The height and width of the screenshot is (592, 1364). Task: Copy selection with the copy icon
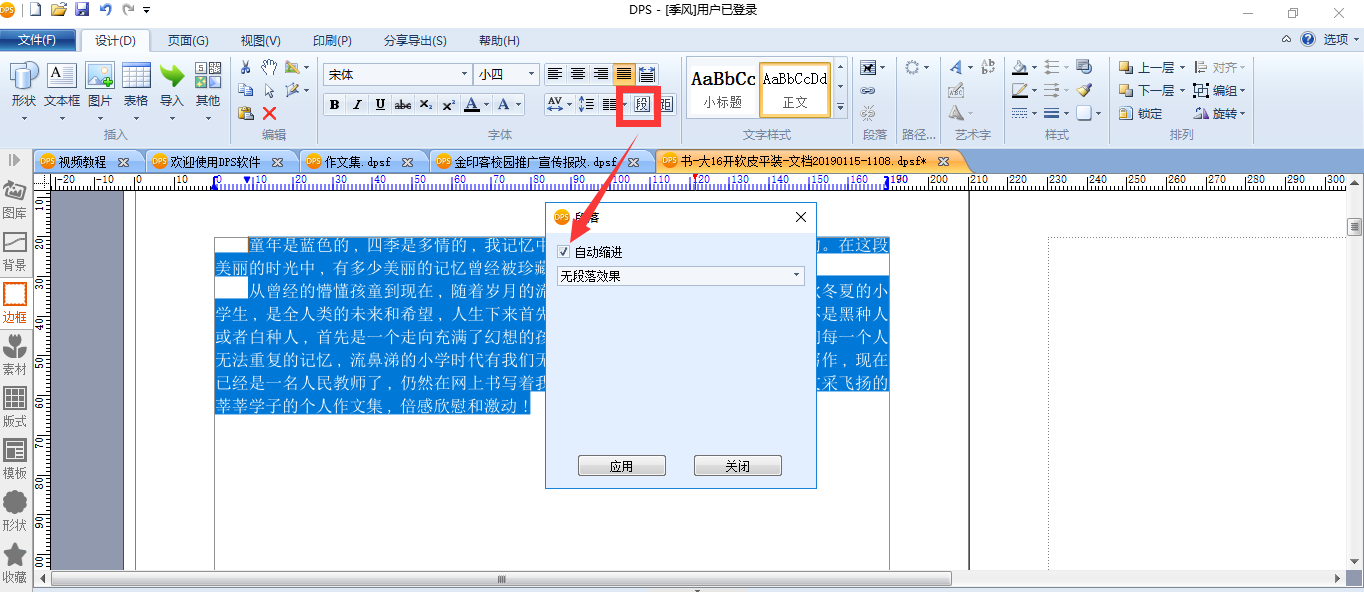tap(245, 90)
